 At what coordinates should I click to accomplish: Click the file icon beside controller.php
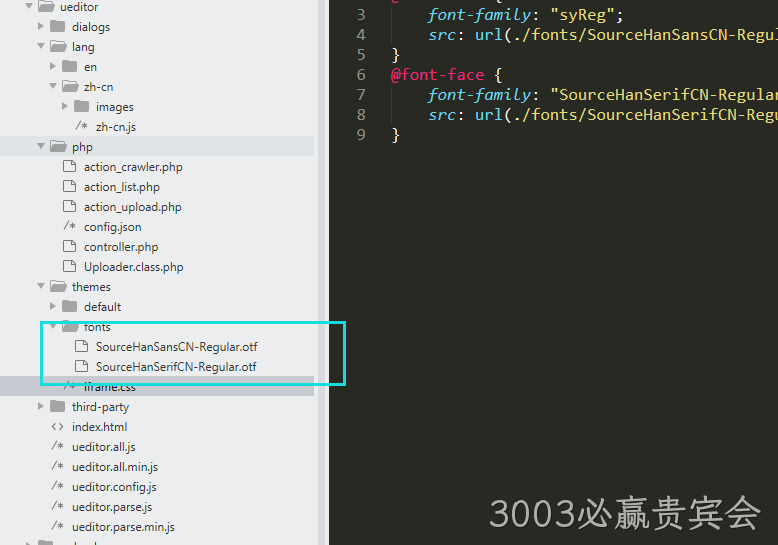[x=69, y=246]
